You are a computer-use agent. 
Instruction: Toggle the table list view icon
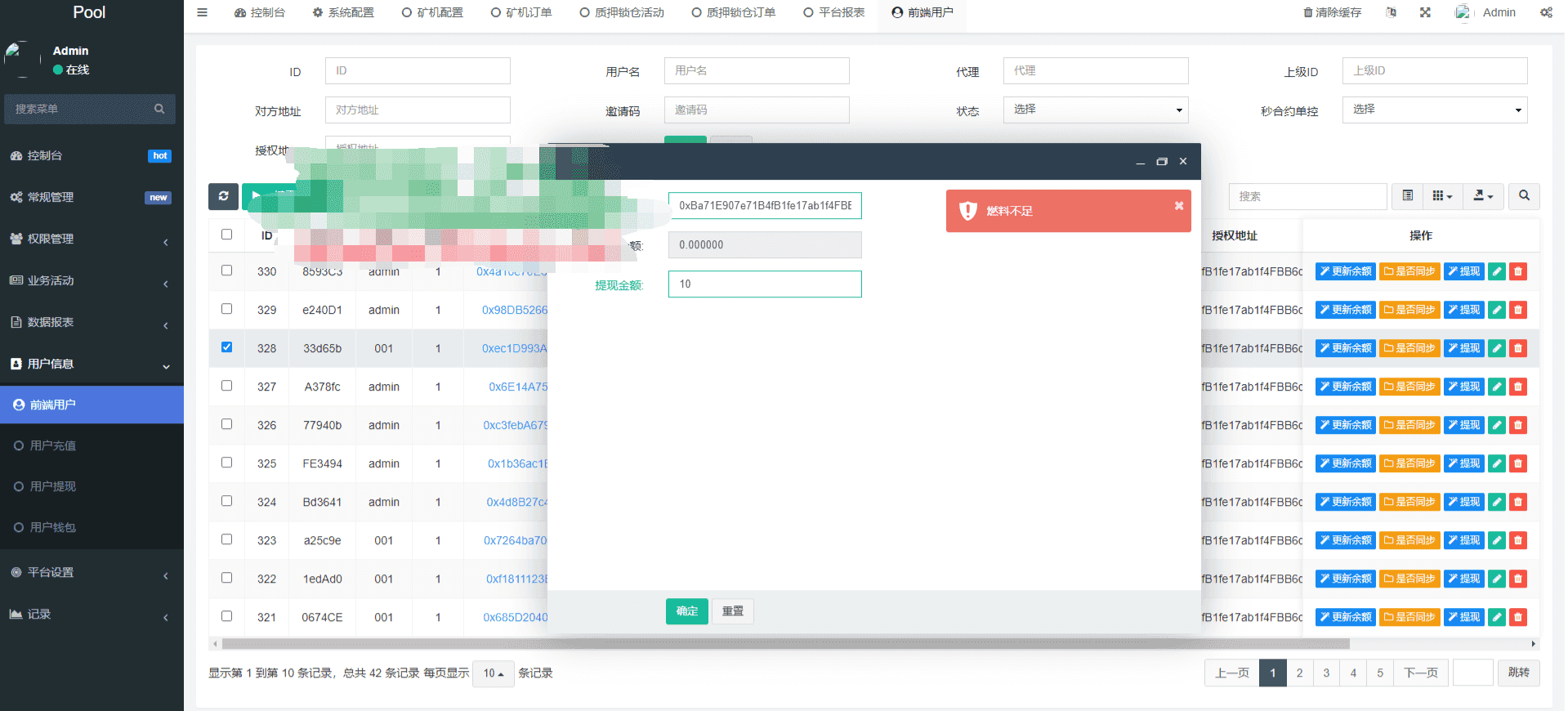coord(1408,196)
